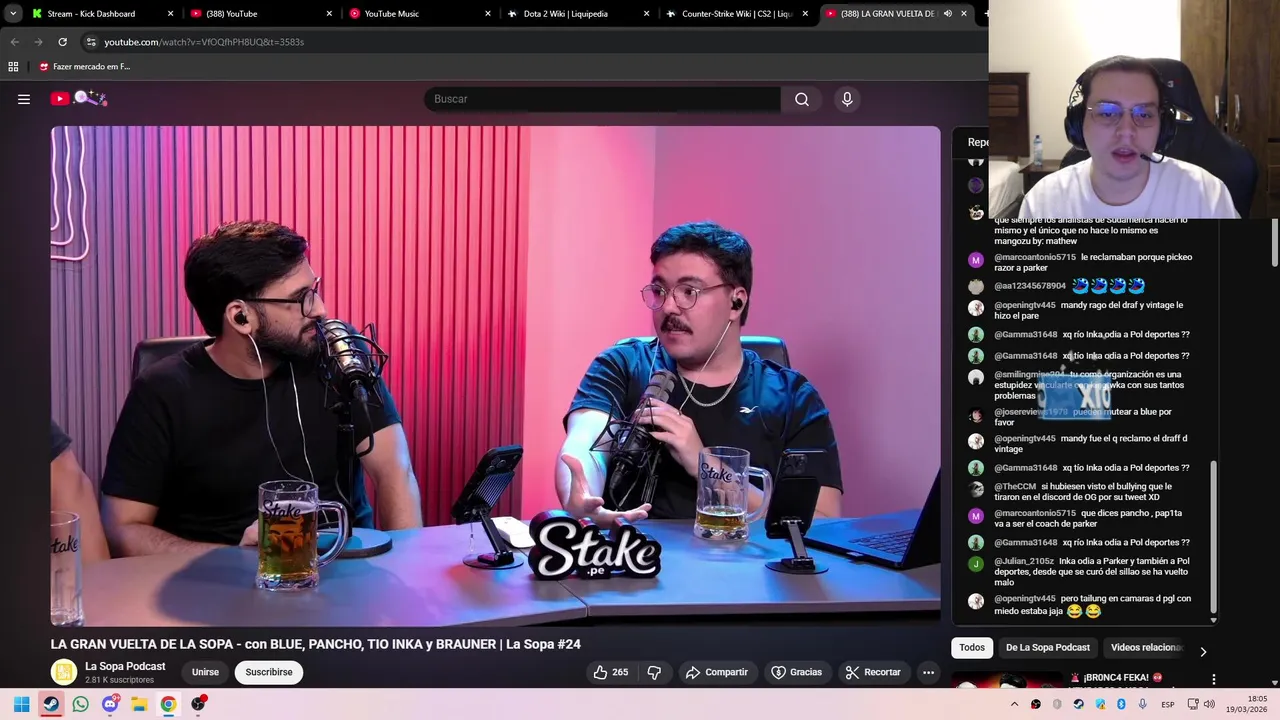Open Discord from the taskbar
Screen dimensions: 1280x720
point(110,704)
